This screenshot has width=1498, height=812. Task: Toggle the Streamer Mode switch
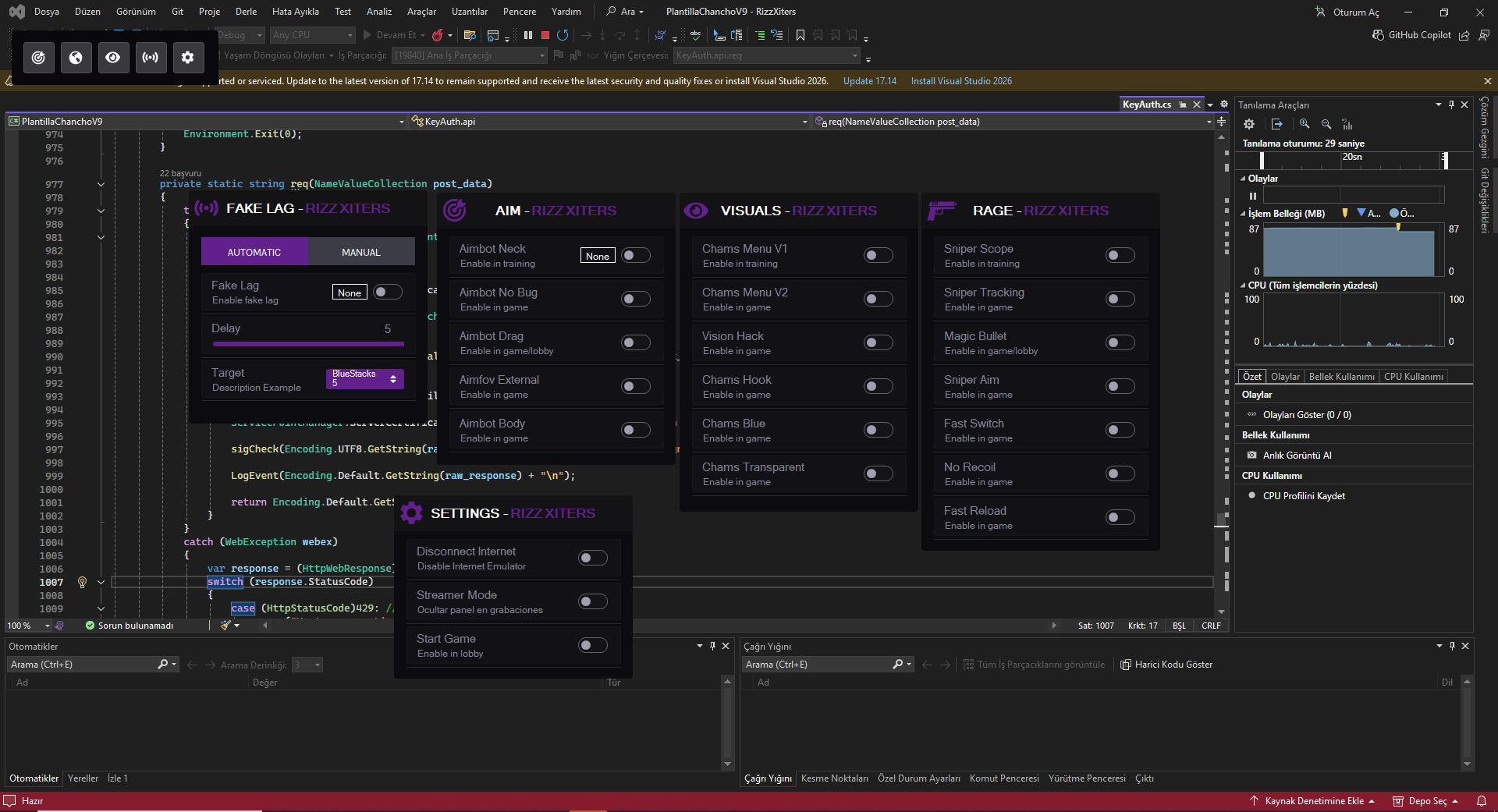[593, 601]
